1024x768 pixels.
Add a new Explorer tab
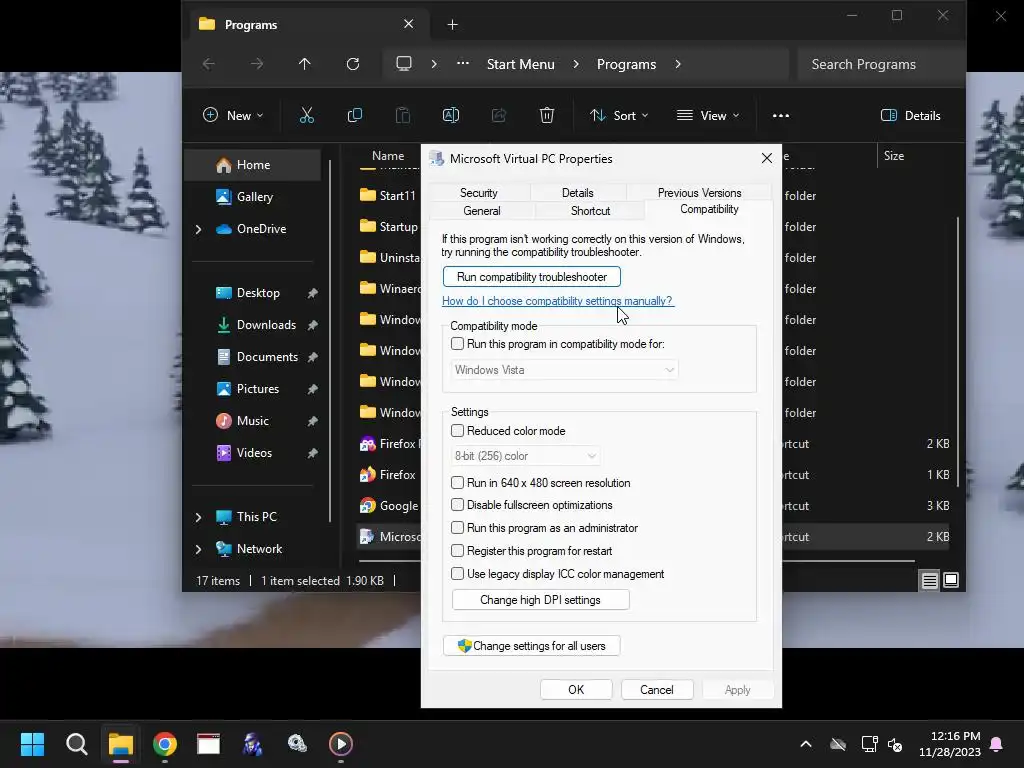coord(452,25)
